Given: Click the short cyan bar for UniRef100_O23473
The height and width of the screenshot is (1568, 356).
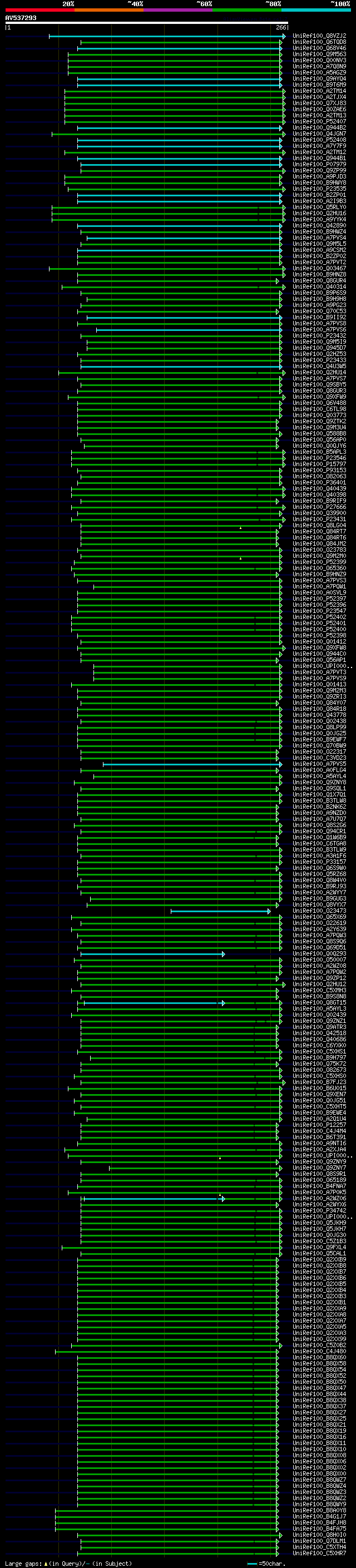Looking at the screenshot, I should tap(220, 911).
